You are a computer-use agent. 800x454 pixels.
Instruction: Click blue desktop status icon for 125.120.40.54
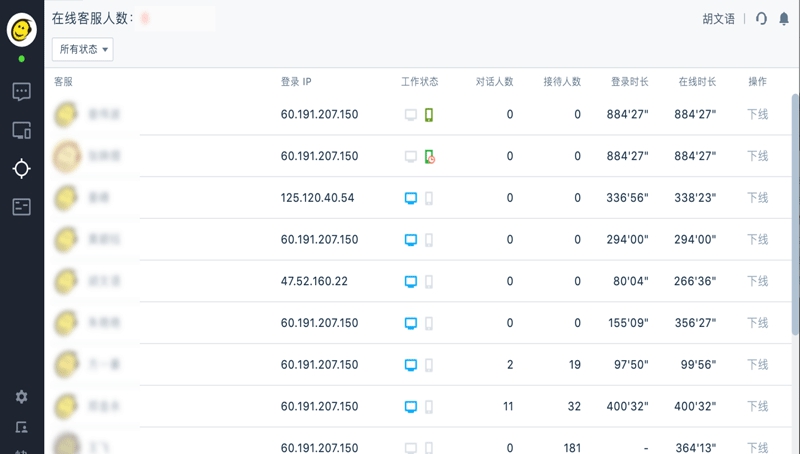click(411, 198)
